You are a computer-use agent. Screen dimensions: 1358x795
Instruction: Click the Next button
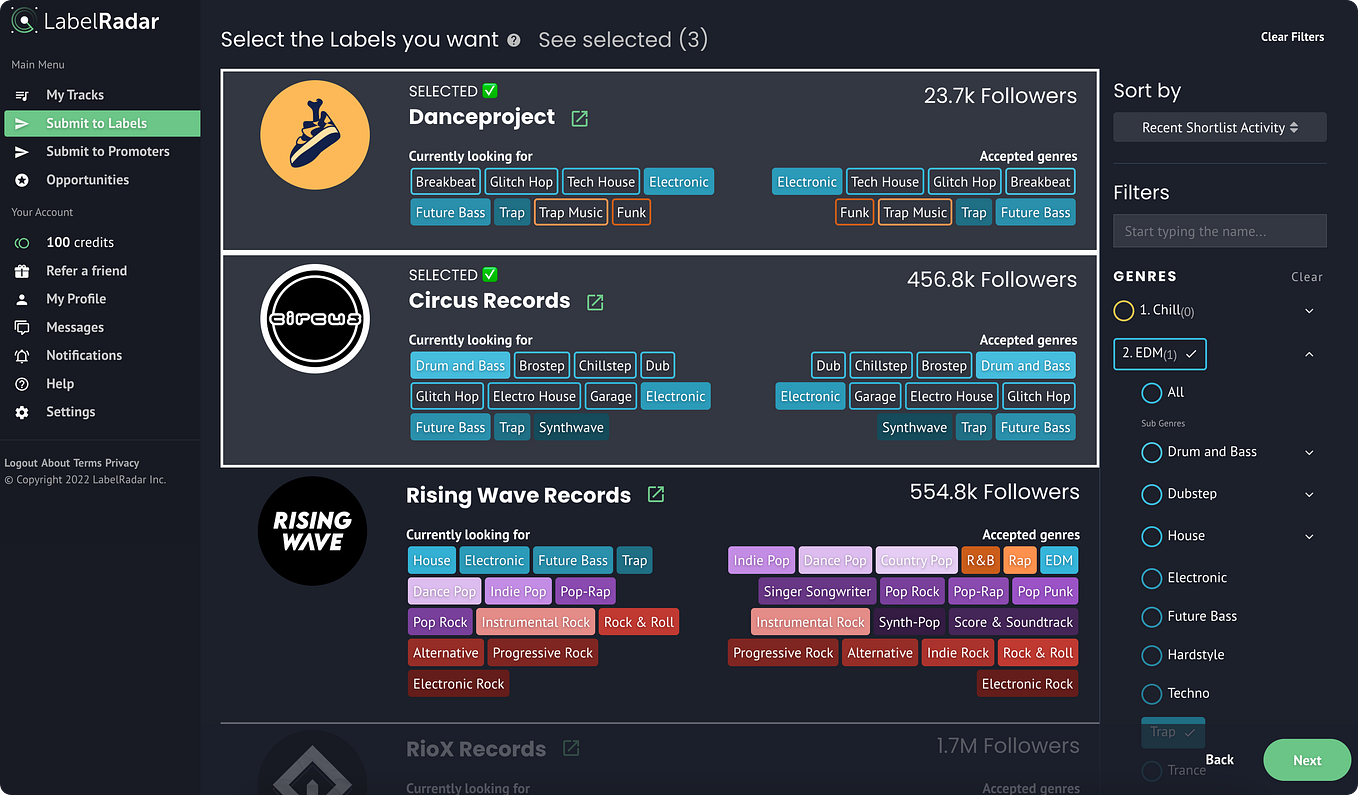1306,760
